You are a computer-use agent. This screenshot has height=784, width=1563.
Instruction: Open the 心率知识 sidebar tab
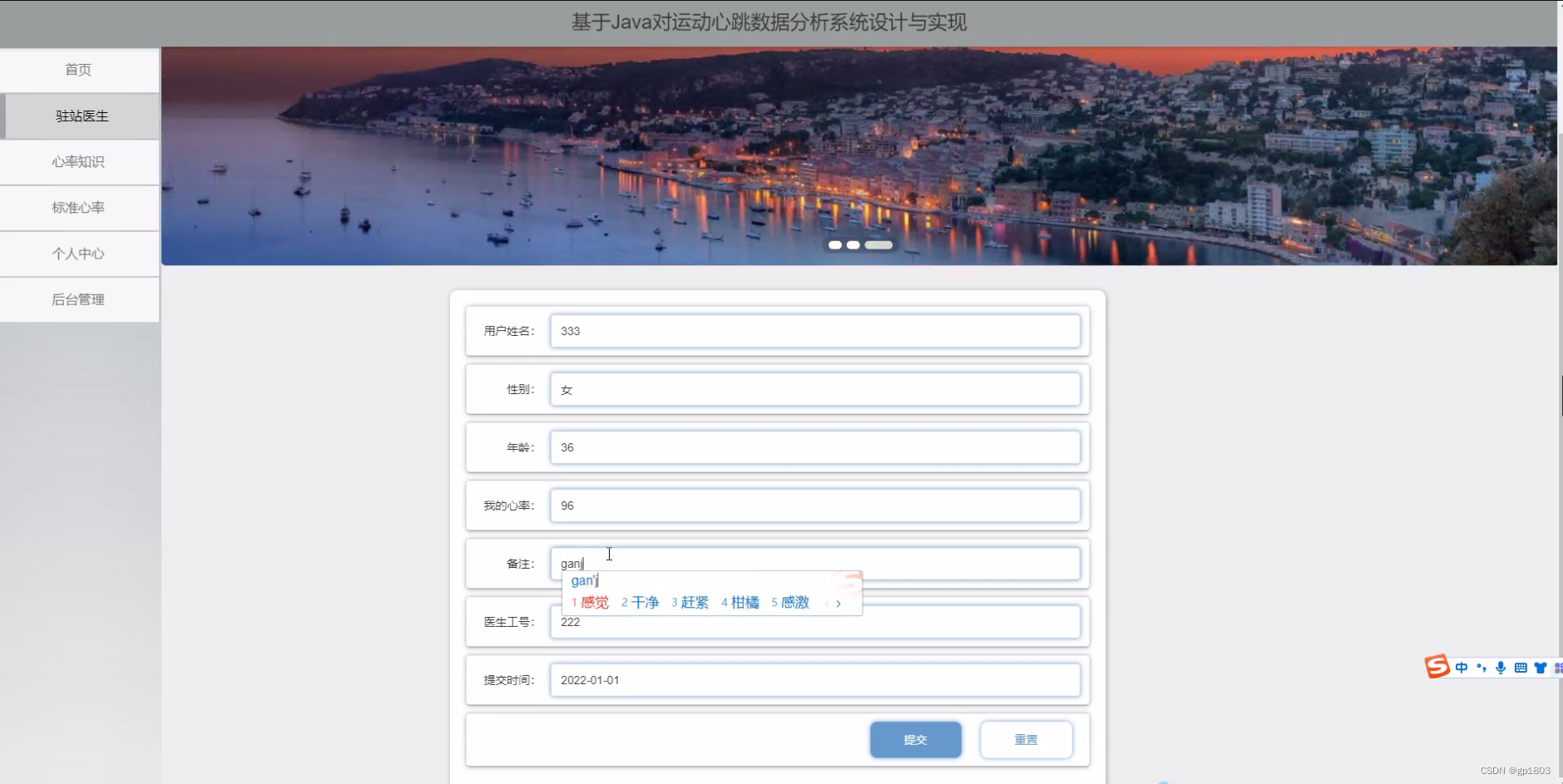click(79, 162)
